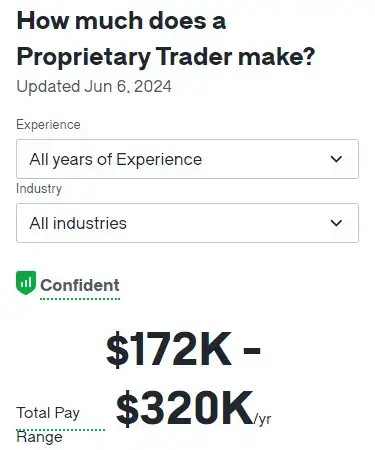This screenshot has height=450, width=375.
Task: Click the 'Experience' field label
Action: [48, 125]
